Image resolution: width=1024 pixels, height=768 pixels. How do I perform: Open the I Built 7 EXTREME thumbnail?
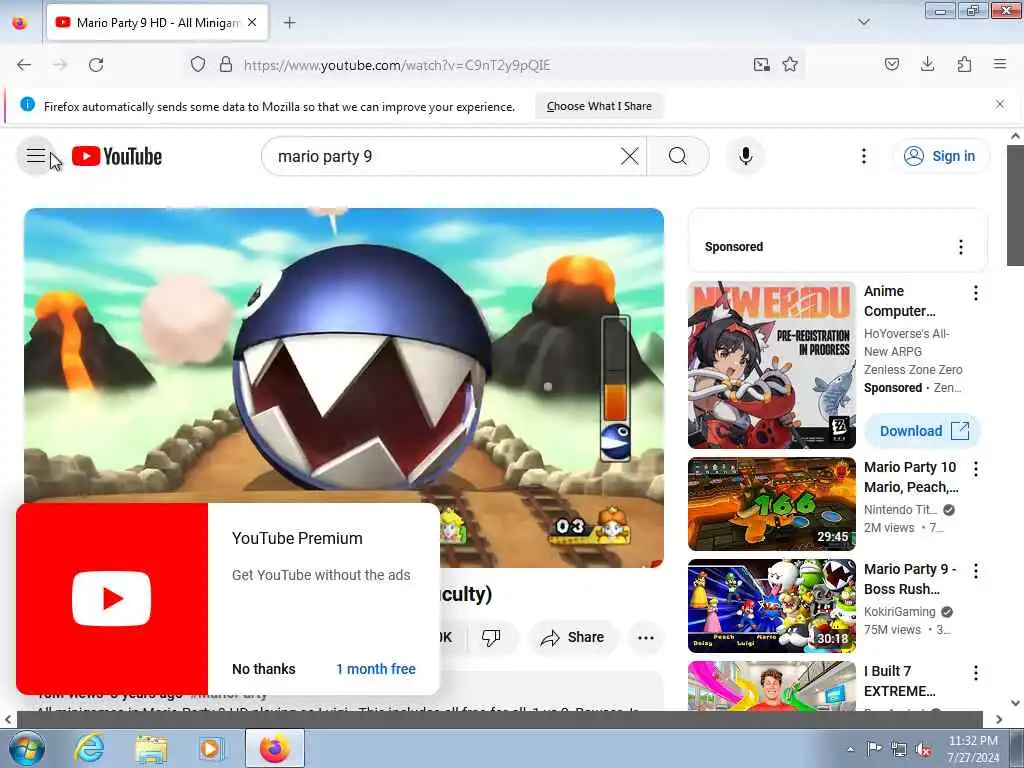771,686
